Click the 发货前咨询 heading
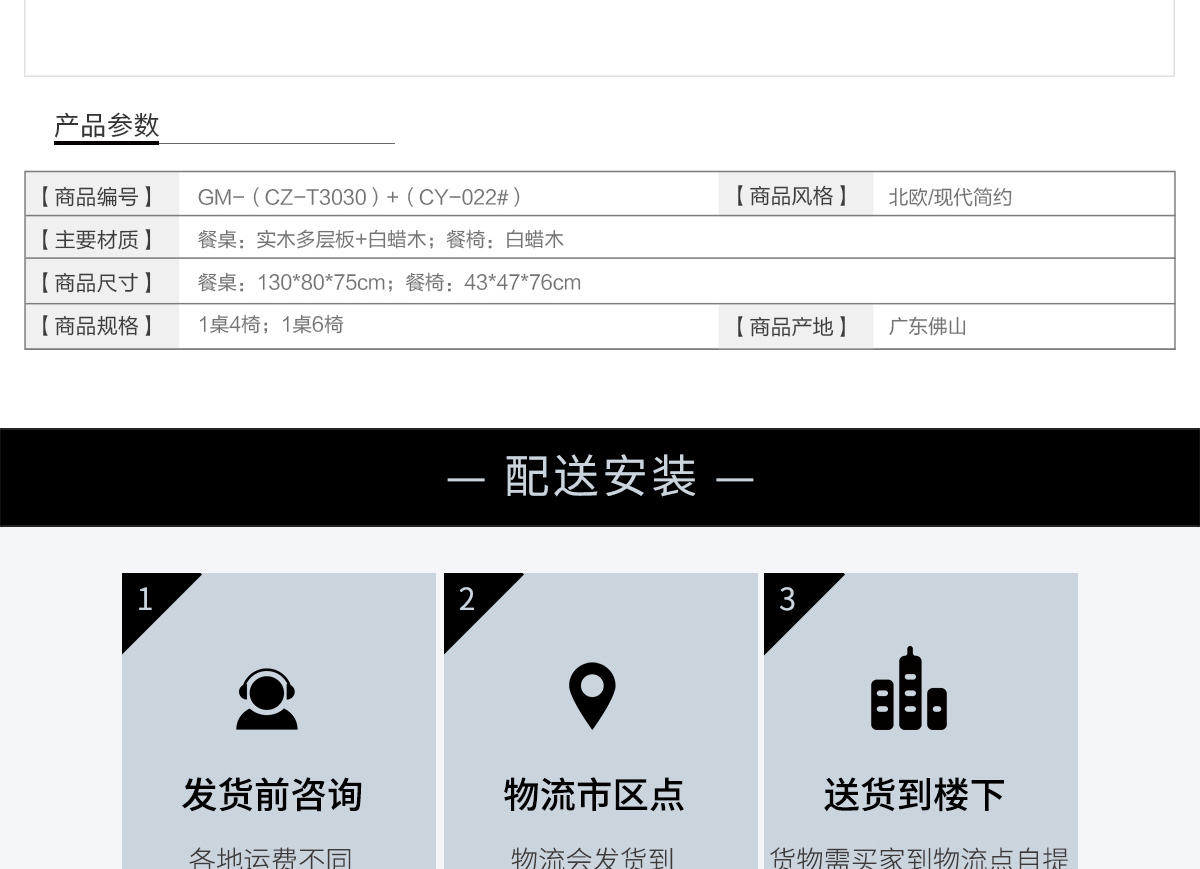 point(272,795)
